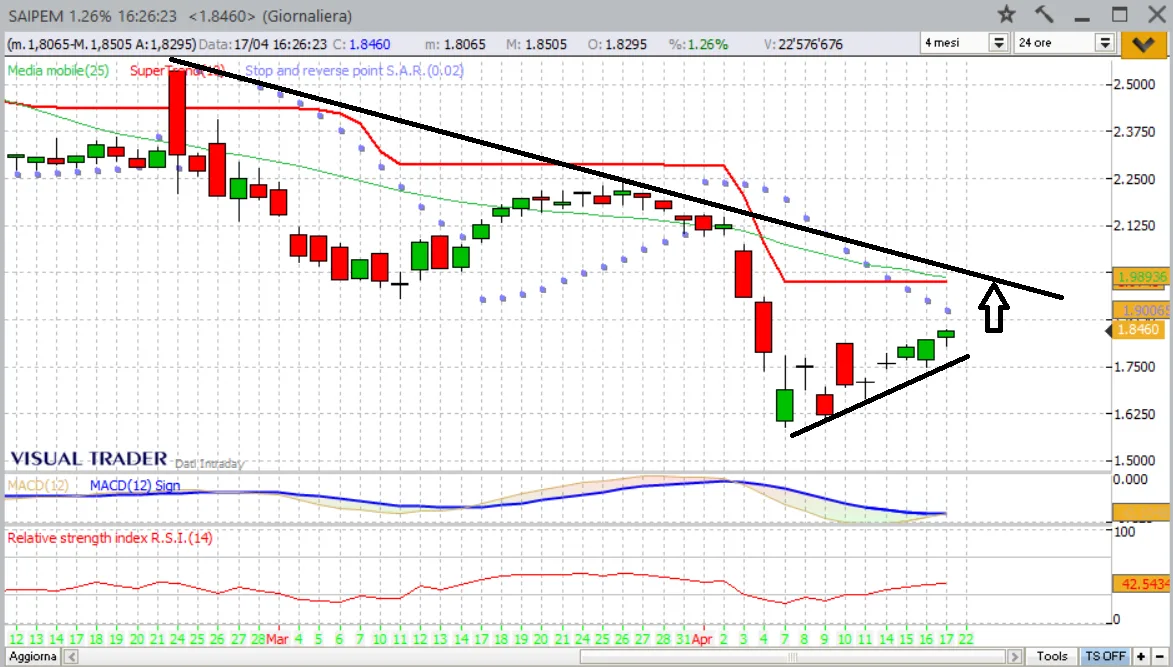Open the hammer settings tool
Screen dimensions: 1173x667
coord(1044,14)
